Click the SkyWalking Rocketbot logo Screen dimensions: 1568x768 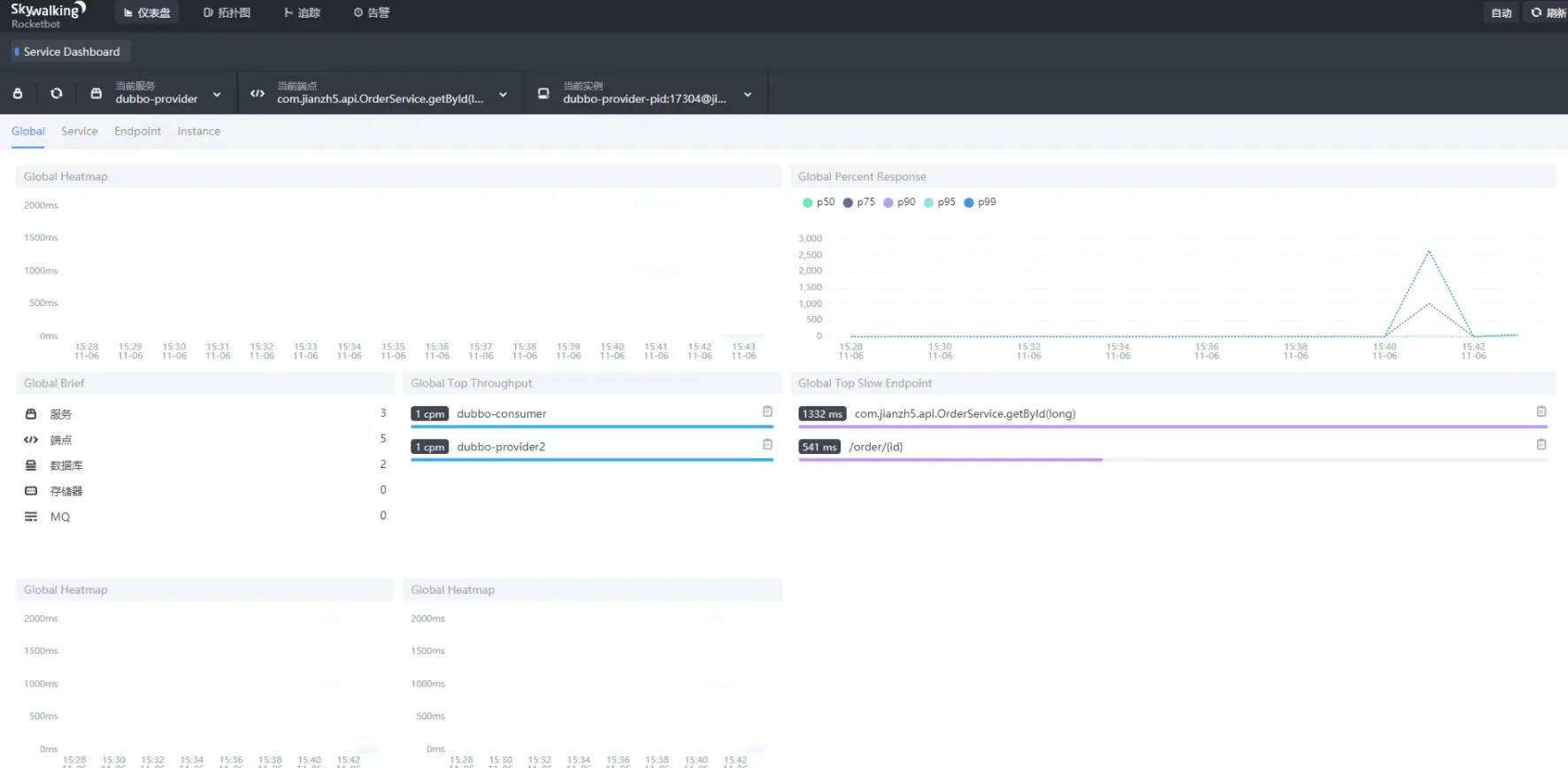tap(48, 15)
